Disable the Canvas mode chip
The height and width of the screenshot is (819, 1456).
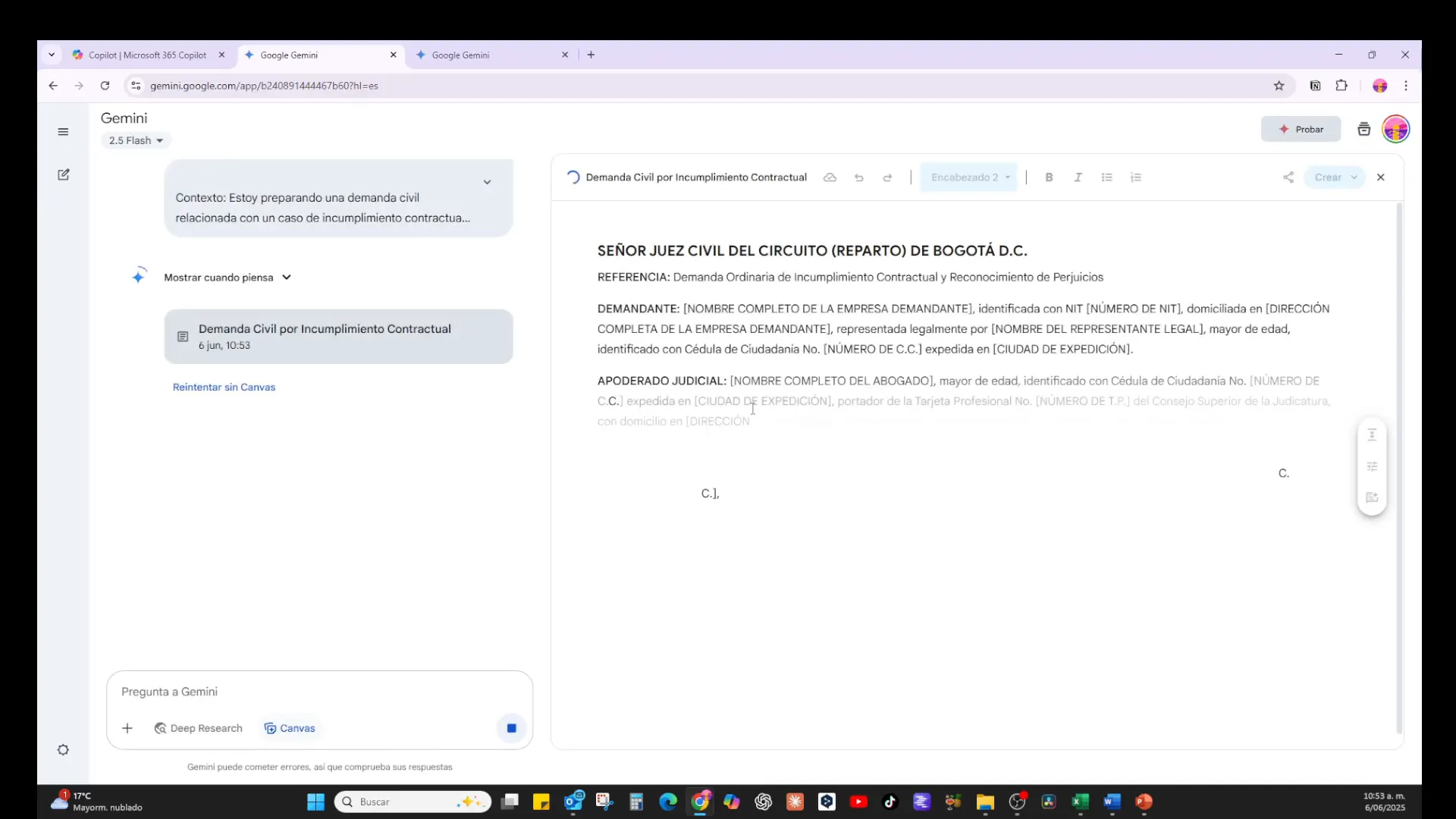click(289, 728)
